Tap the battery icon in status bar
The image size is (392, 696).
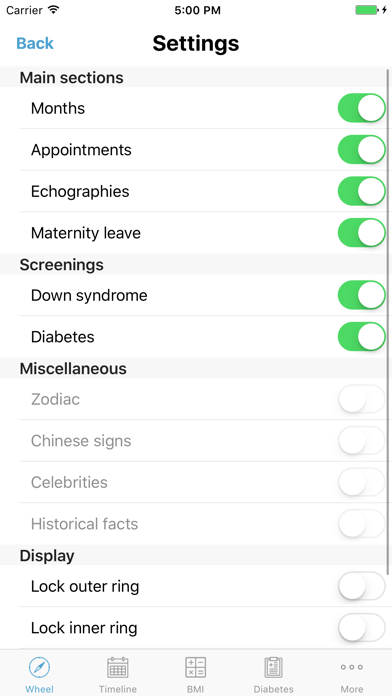(367, 10)
